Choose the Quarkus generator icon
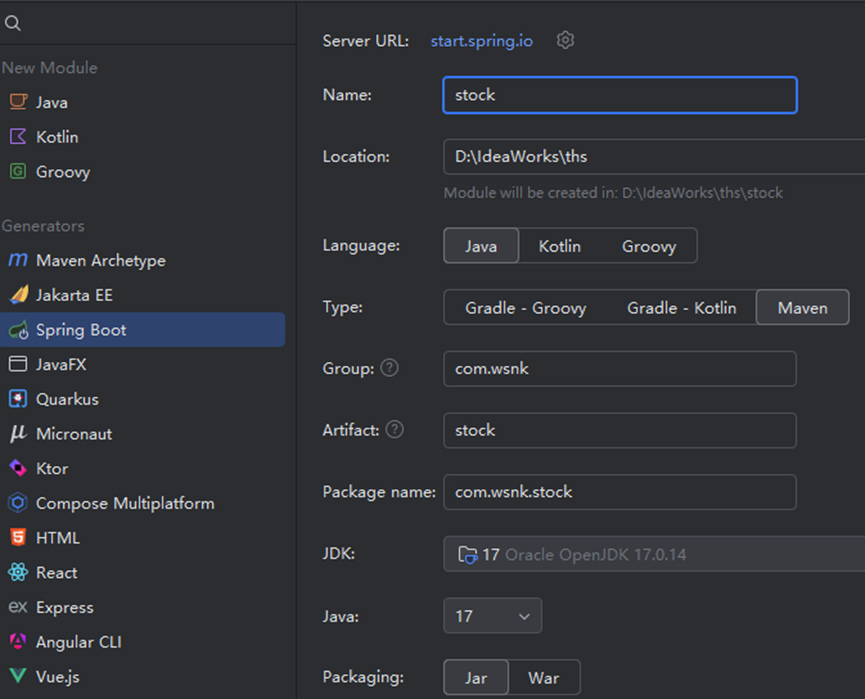The image size is (865, 699). [x=18, y=399]
